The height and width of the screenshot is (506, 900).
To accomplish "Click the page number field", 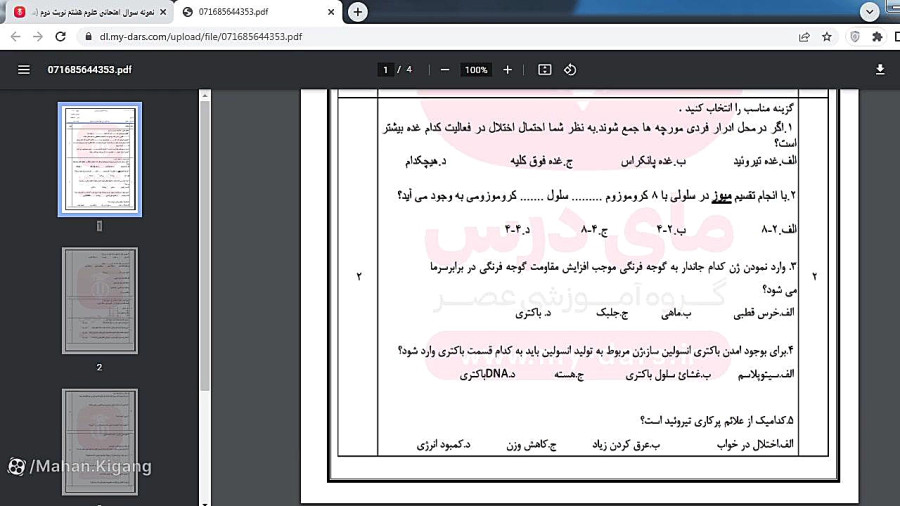I will [x=385, y=69].
